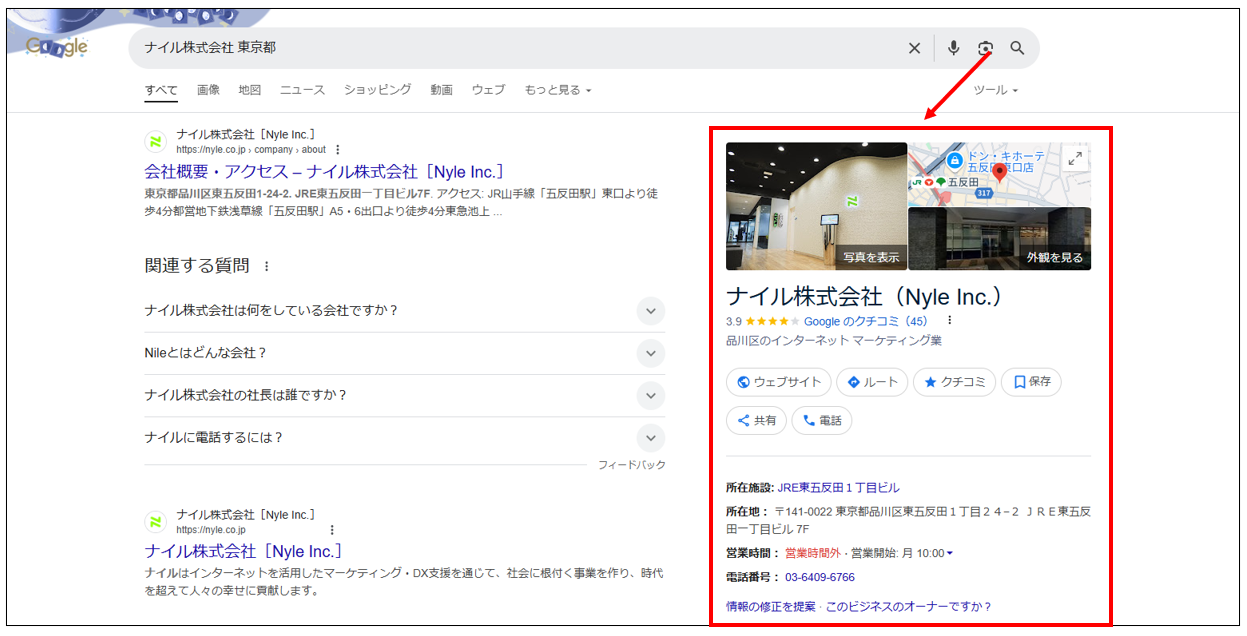Open the ツール dropdown
Viewport: 1247px width, 636px height.
pos(996,90)
